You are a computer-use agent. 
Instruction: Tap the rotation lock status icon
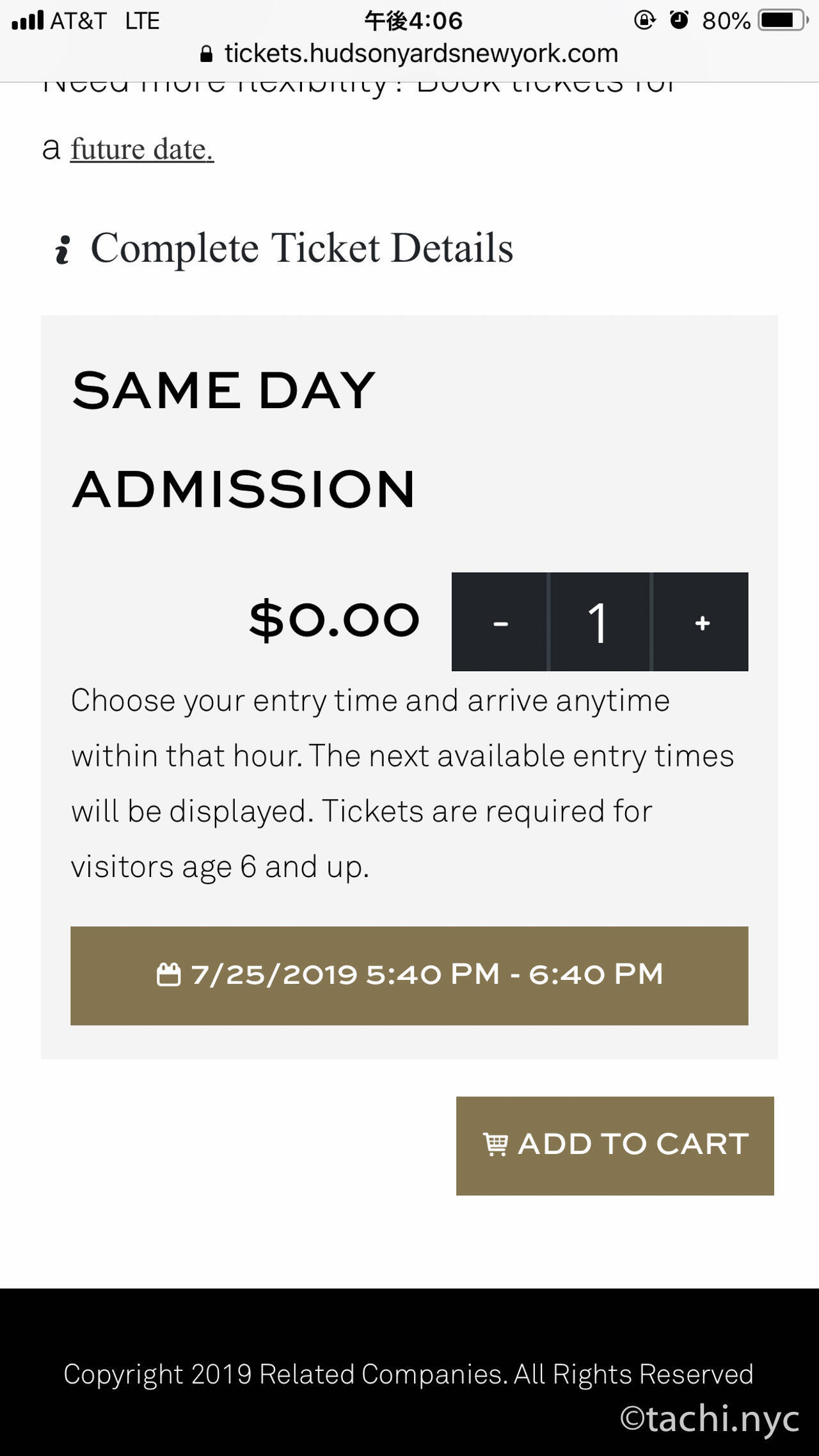coord(644,20)
